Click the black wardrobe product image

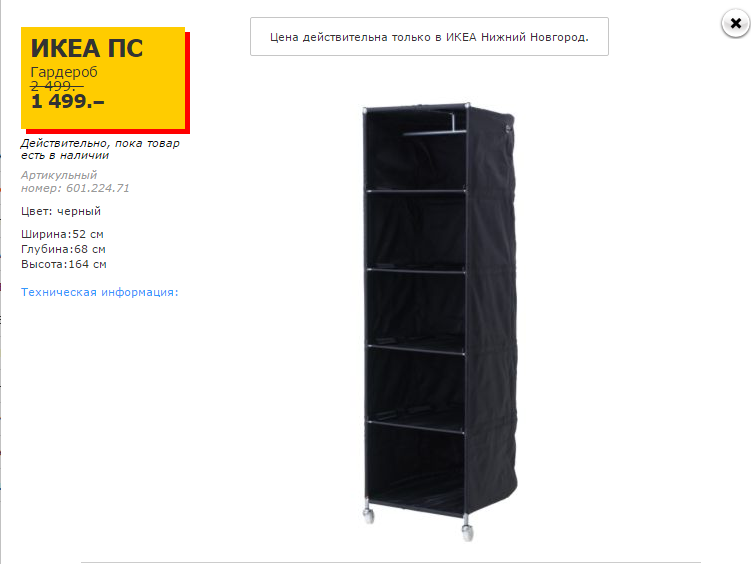(x=440, y=322)
